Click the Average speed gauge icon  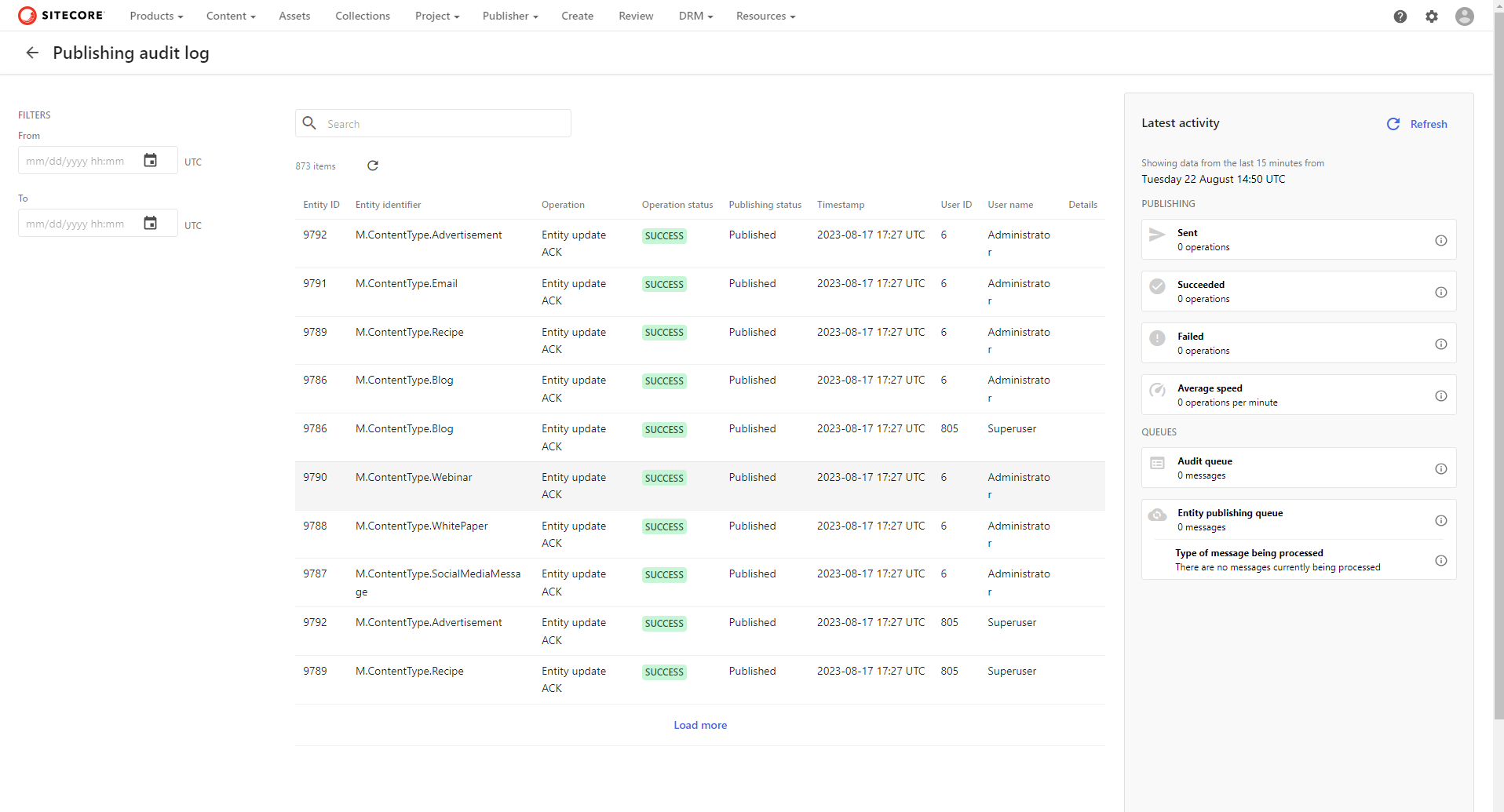tap(1157, 389)
